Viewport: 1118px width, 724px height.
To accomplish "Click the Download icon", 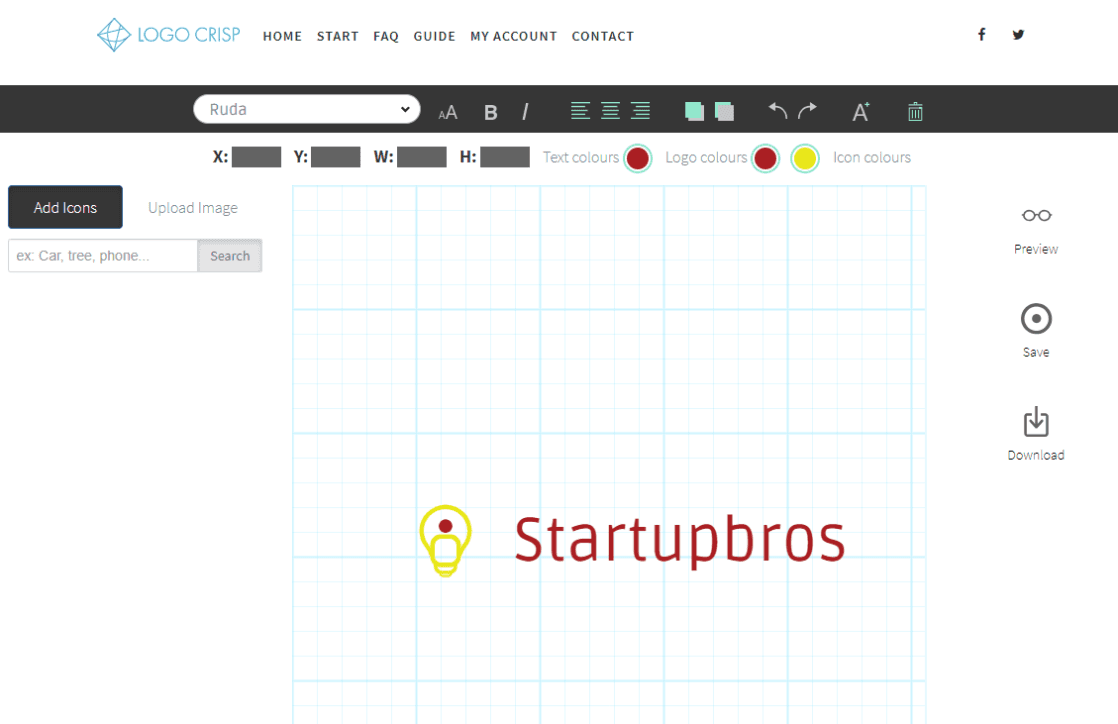I will (1036, 422).
